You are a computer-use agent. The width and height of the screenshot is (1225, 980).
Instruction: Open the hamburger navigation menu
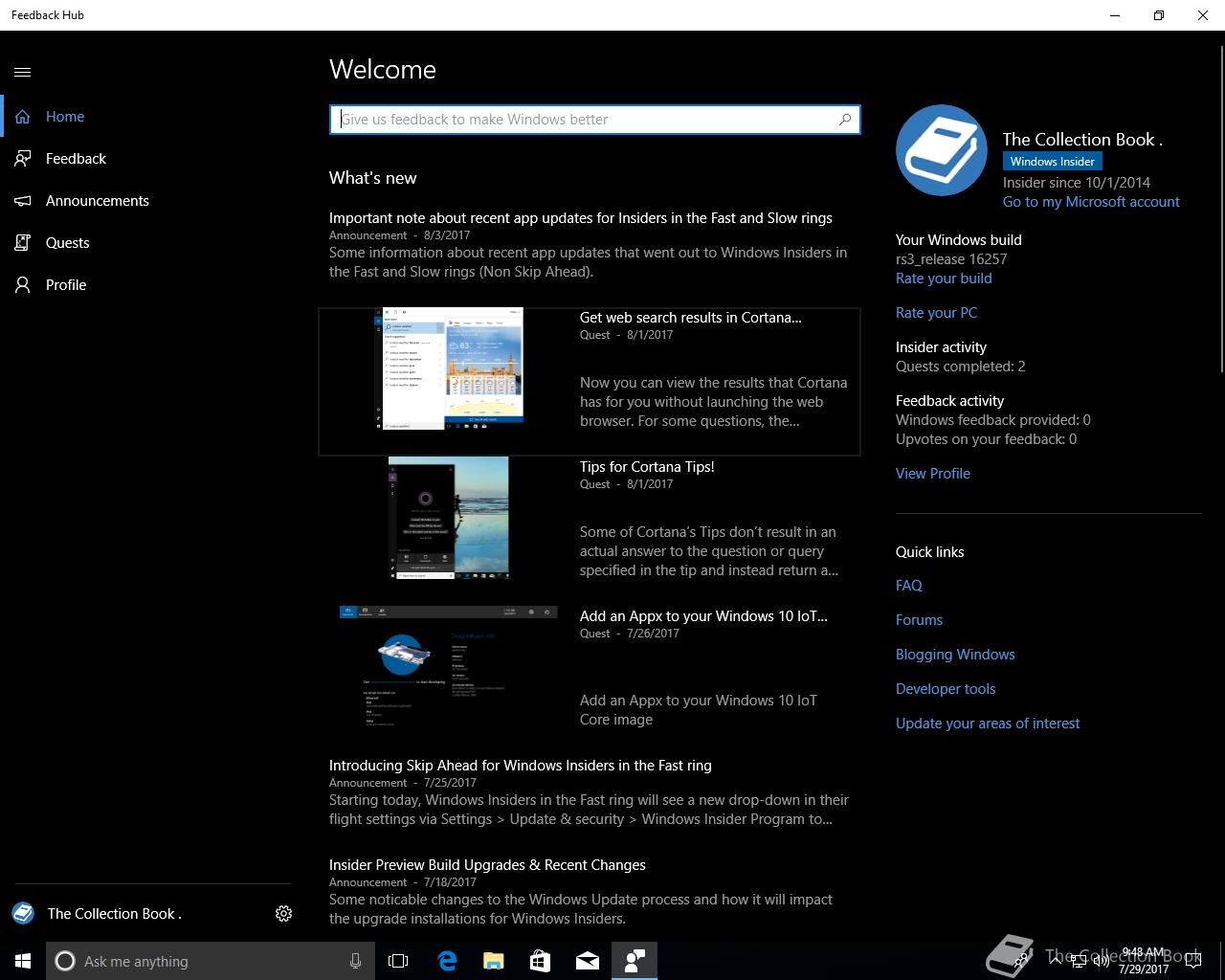pyautogui.click(x=23, y=72)
